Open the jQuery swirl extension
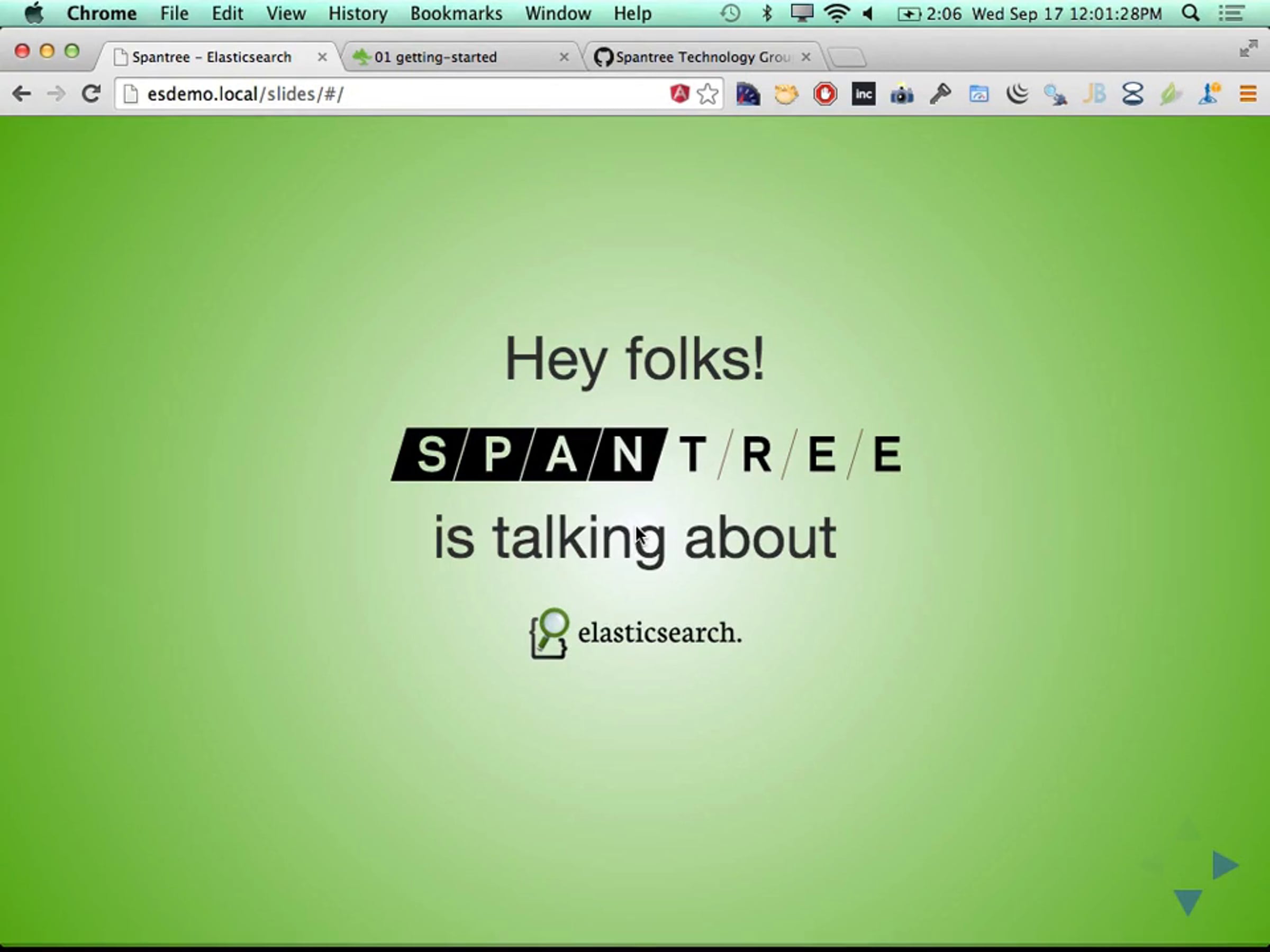Screen dimensions: 1270x952 (1018, 94)
